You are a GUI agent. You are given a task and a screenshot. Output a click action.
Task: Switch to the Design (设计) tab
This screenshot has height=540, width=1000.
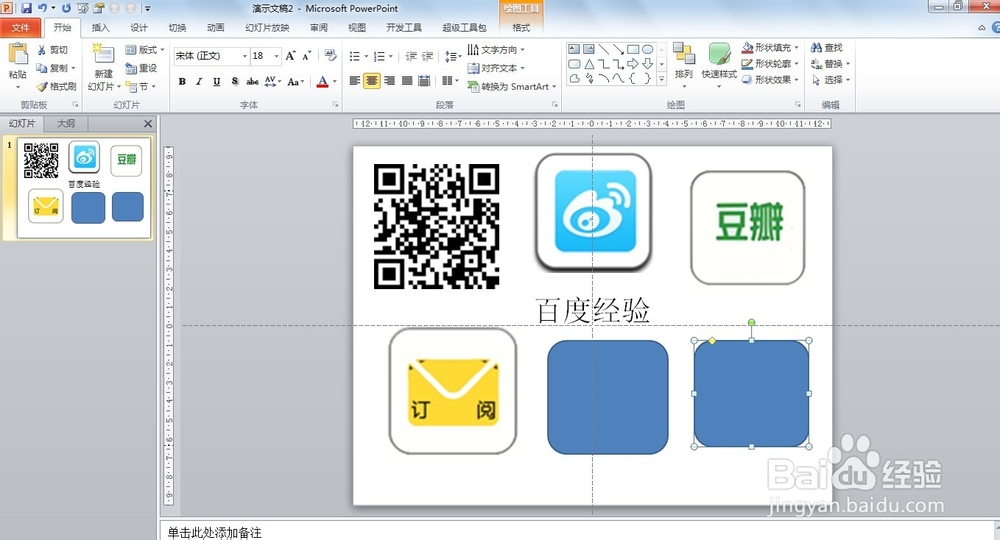coord(138,27)
